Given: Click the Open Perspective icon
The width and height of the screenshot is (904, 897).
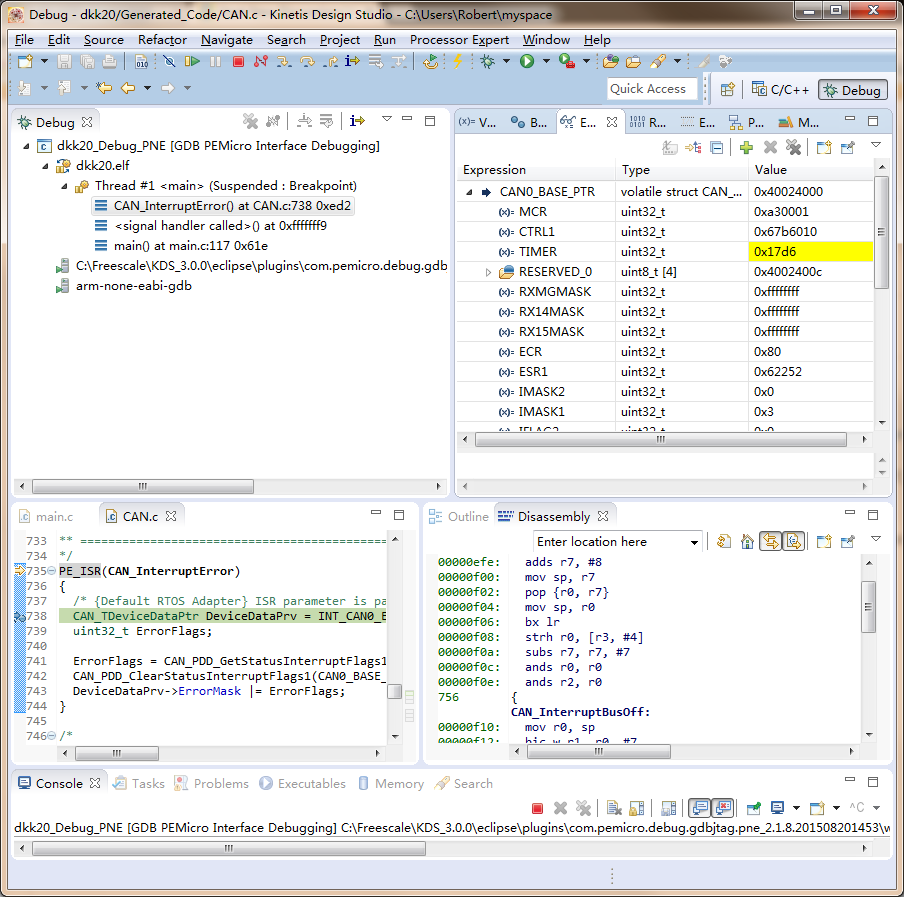Looking at the screenshot, I should pos(728,89).
